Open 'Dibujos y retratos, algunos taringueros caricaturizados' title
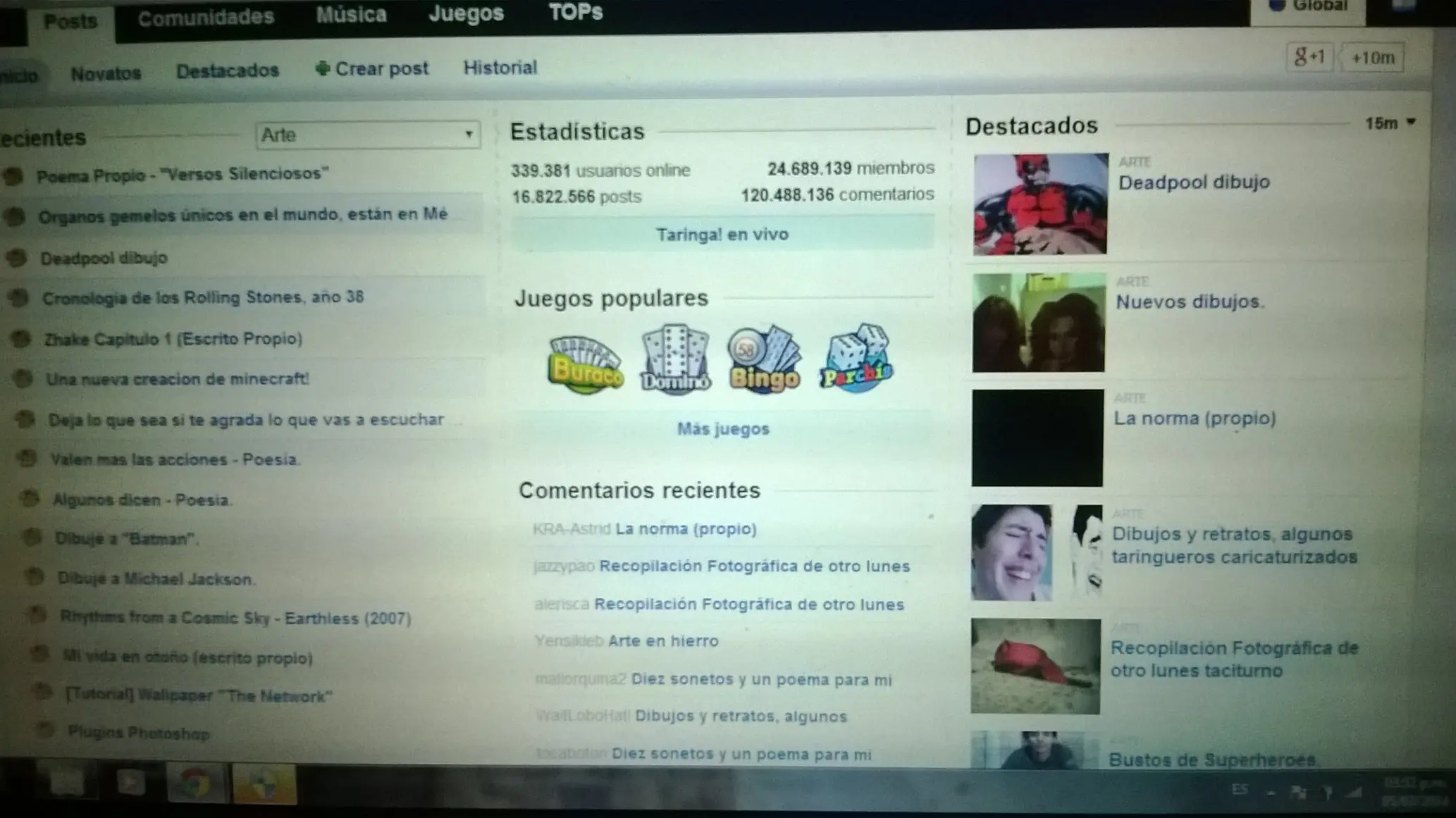This screenshot has width=1456, height=818. 1235,545
